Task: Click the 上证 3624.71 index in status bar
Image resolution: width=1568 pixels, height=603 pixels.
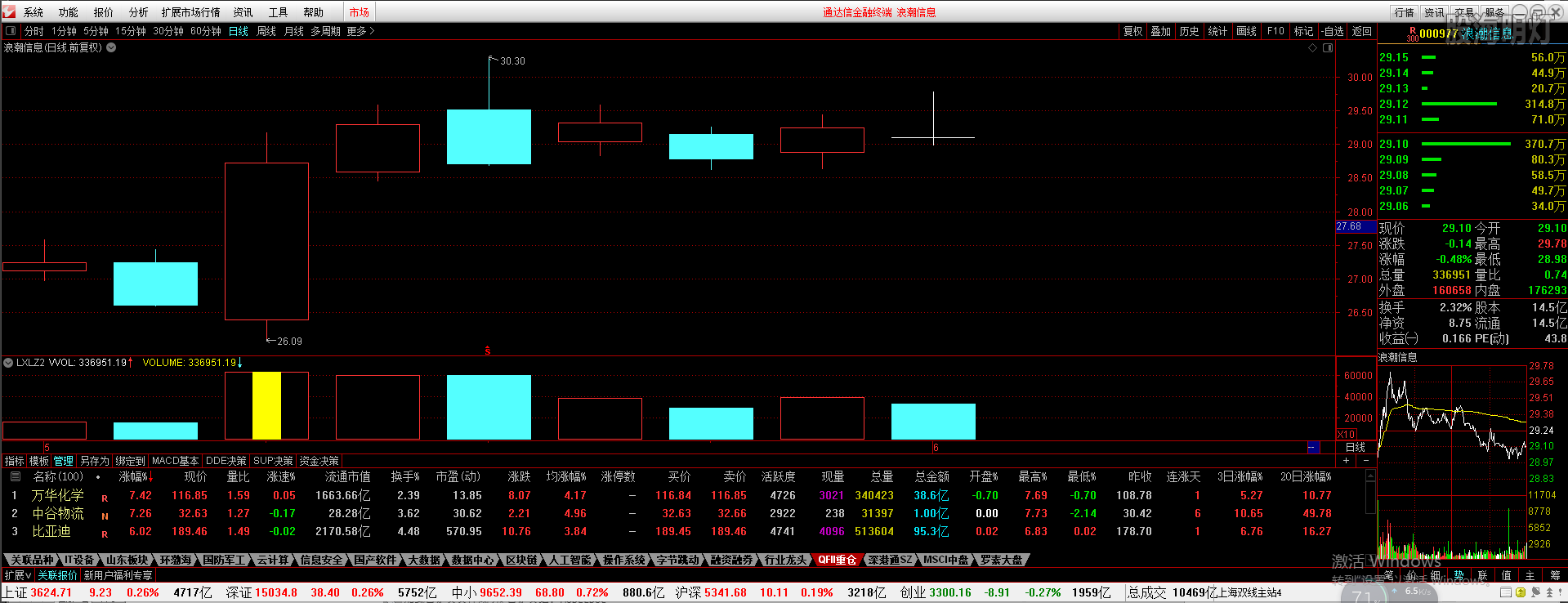Action: coord(38,592)
